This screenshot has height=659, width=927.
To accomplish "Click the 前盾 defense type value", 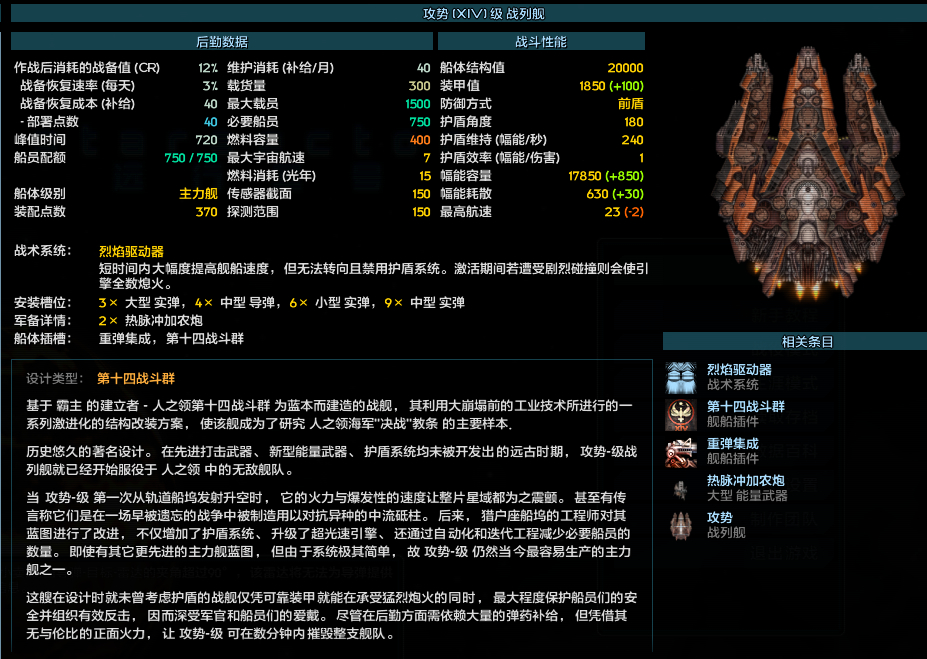I will [x=630, y=104].
